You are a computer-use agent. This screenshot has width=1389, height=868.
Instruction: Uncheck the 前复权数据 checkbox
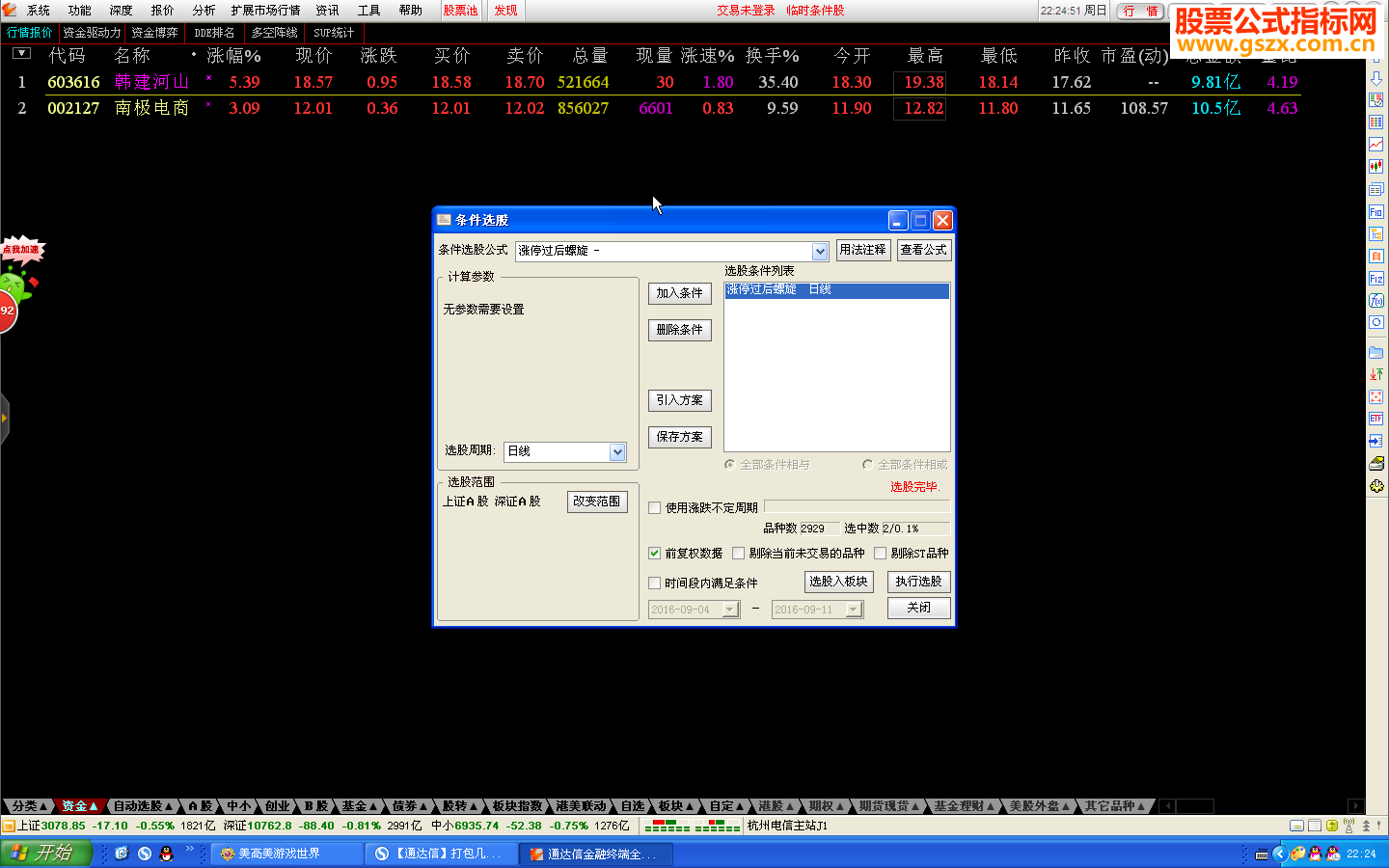point(655,554)
